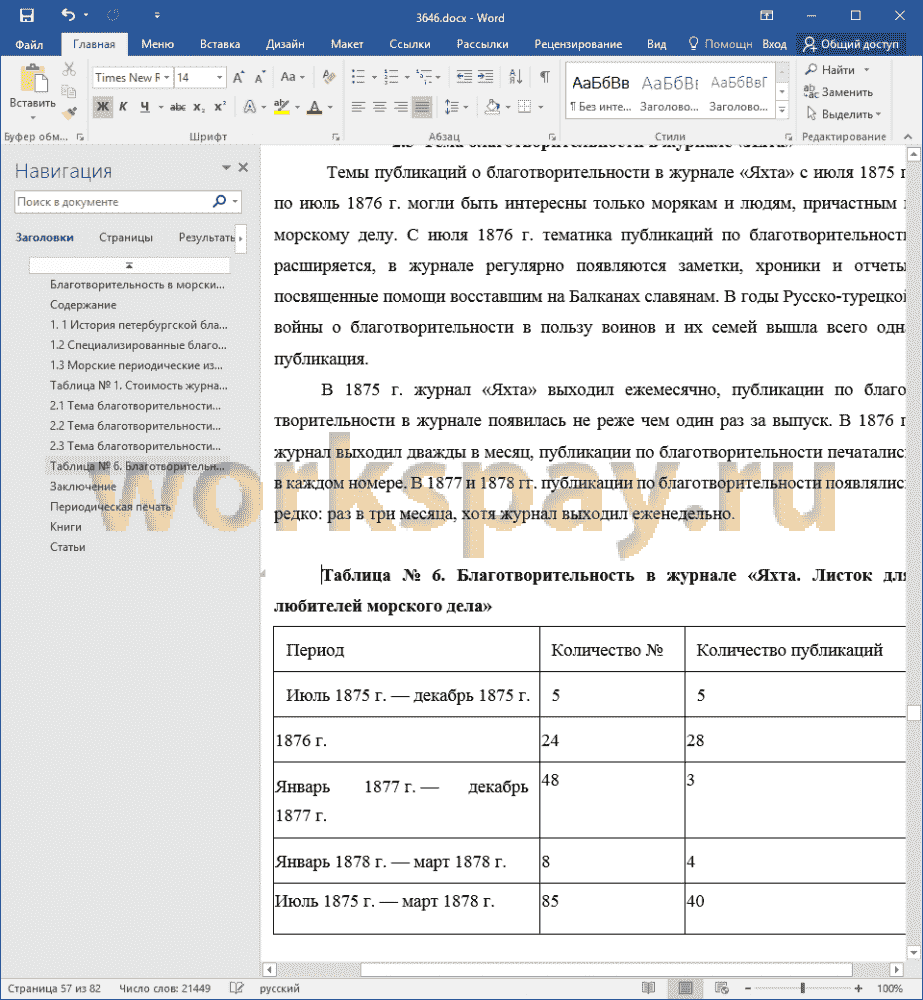Image resolution: width=923 pixels, height=1000 pixels.
Task: Click Вход to sign in
Action: [x=774, y=44]
